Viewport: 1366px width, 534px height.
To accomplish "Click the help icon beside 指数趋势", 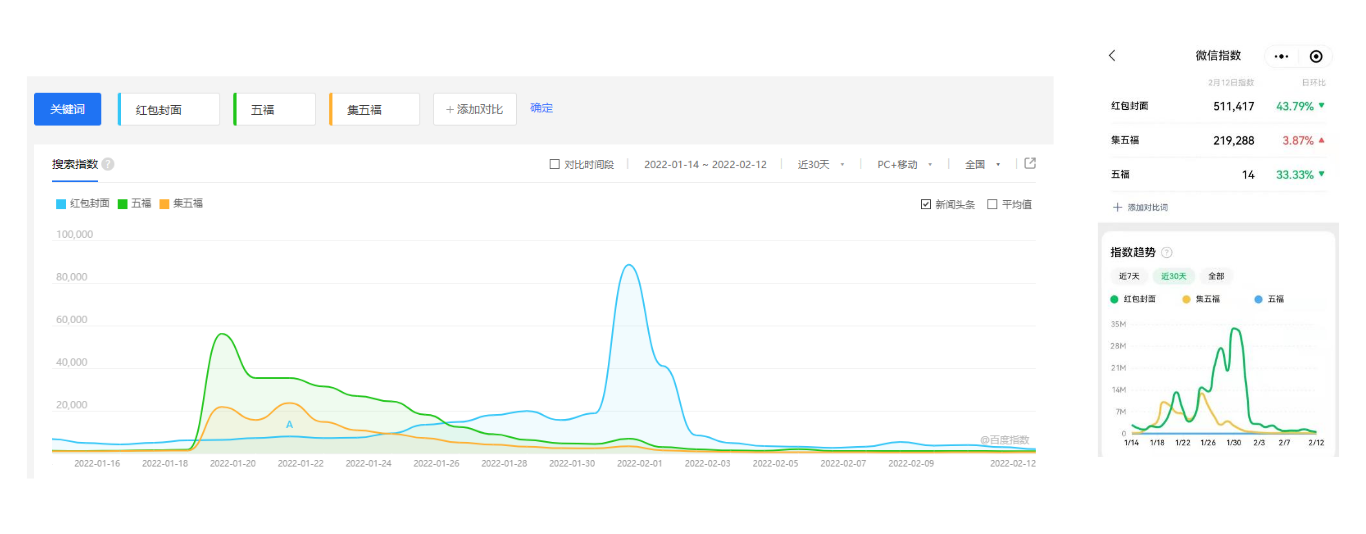I will tap(1167, 253).
